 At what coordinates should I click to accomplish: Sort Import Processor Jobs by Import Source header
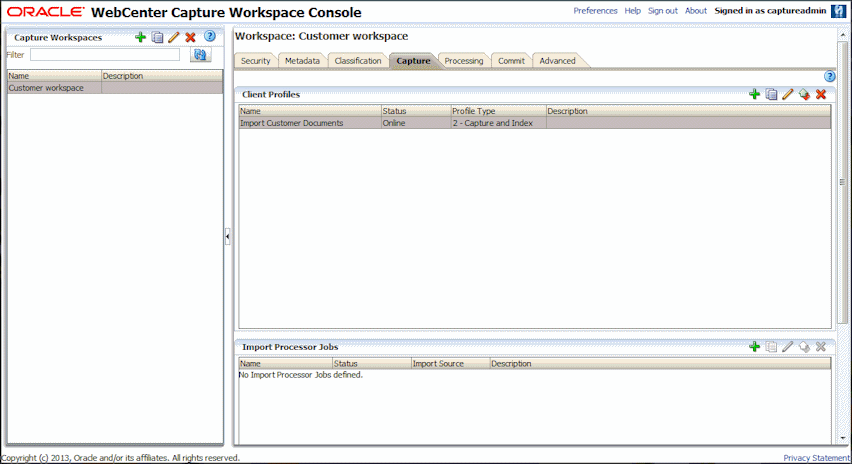pyautogui.click(x=450, y=363)
